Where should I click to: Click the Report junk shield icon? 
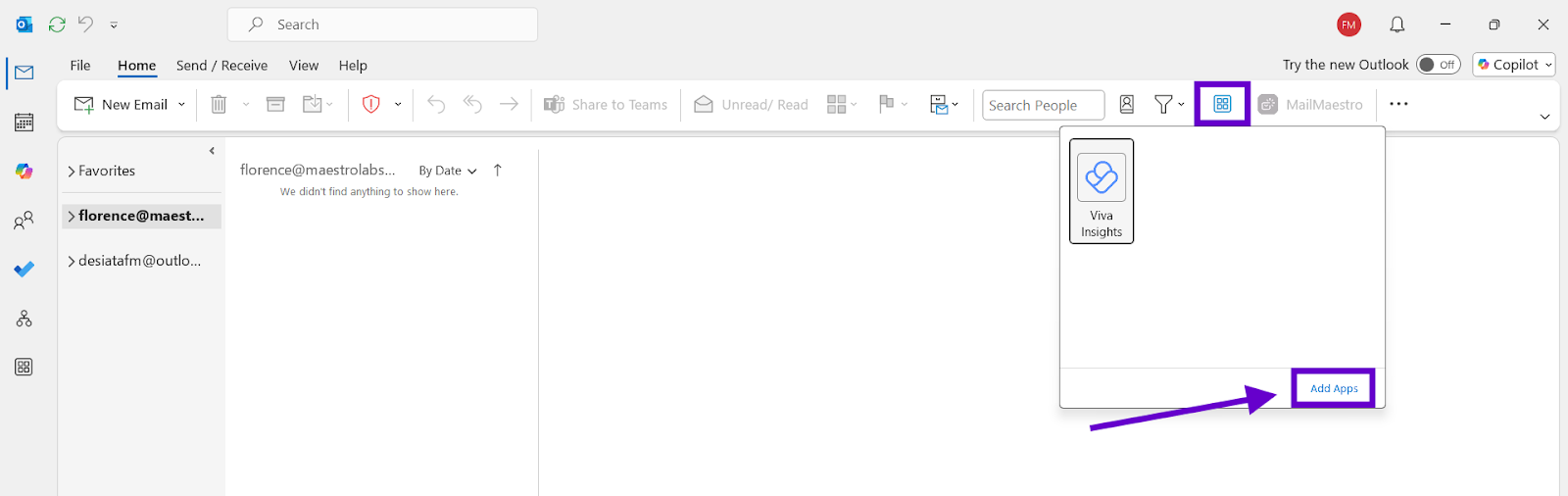pyautogui.click(x=371, y=104)
